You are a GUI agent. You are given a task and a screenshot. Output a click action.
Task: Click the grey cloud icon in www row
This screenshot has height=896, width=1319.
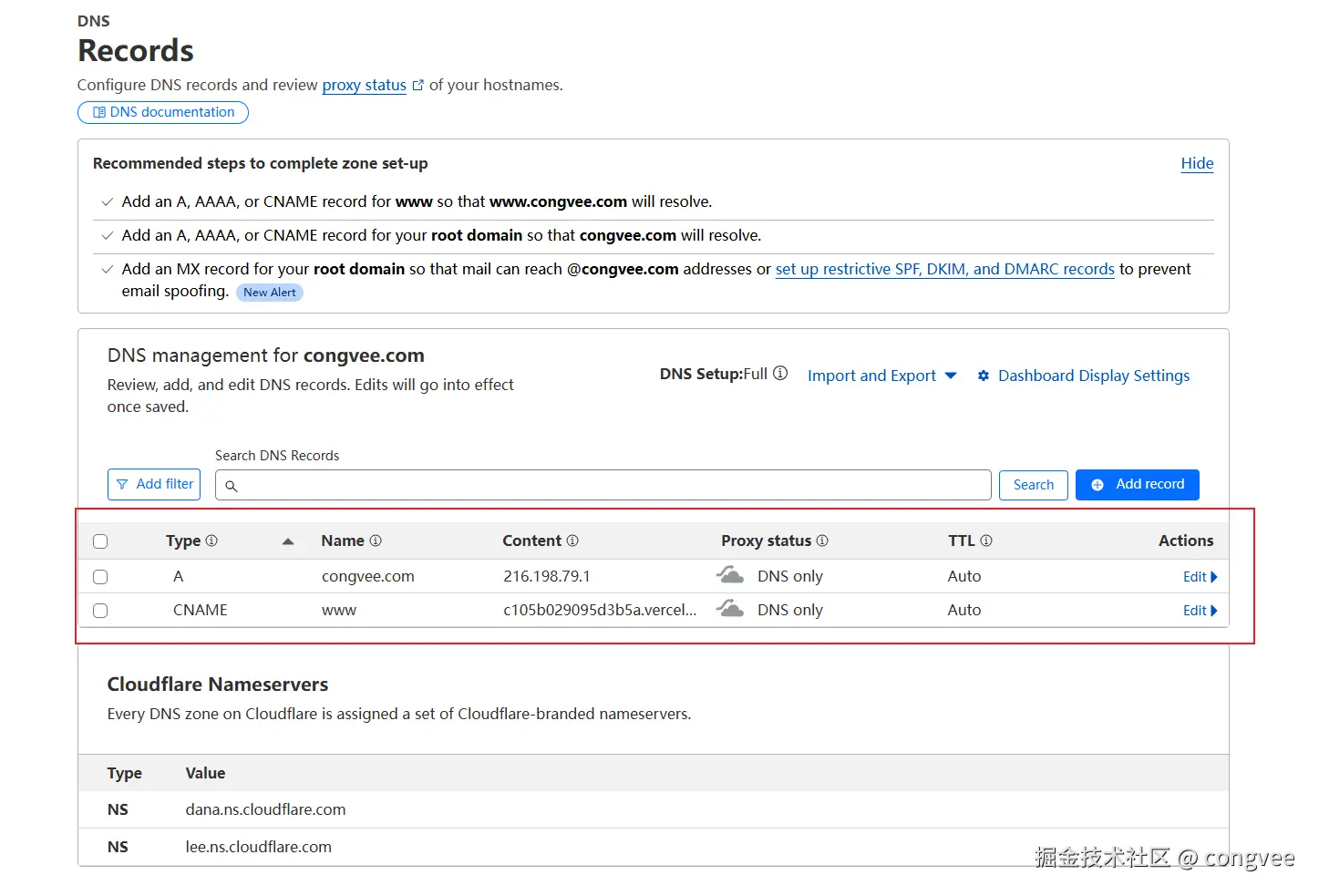729,608
